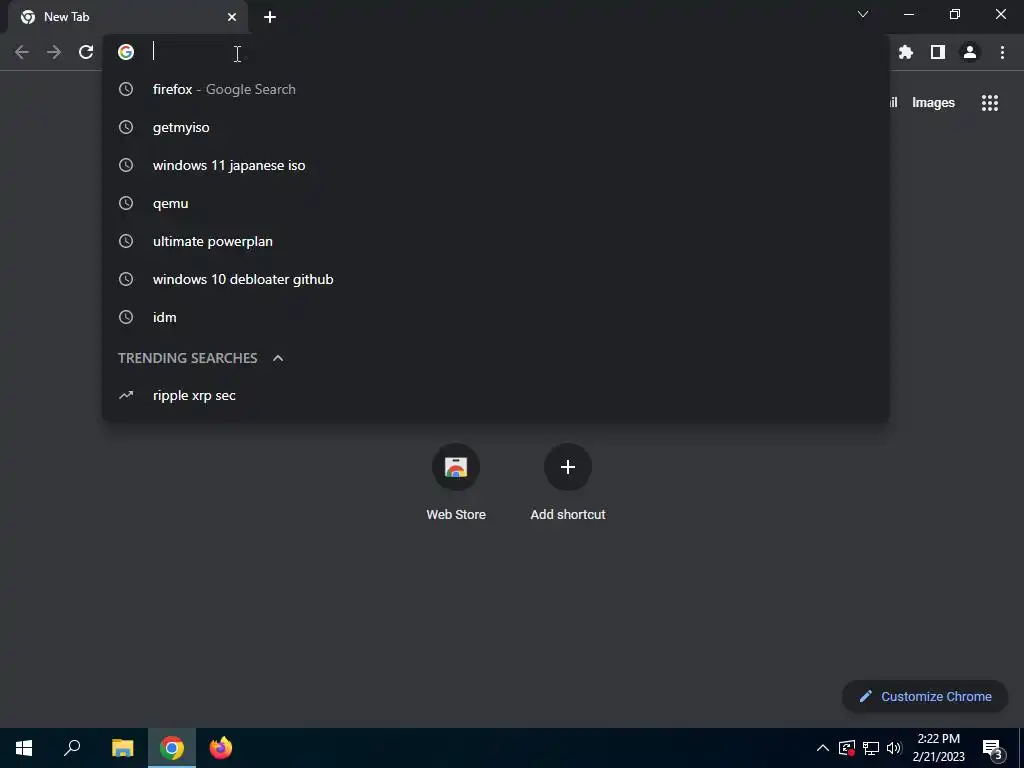1024x768 pixels.
Task: Choose the getmyiso suggestion
Action: coord(496,127)
